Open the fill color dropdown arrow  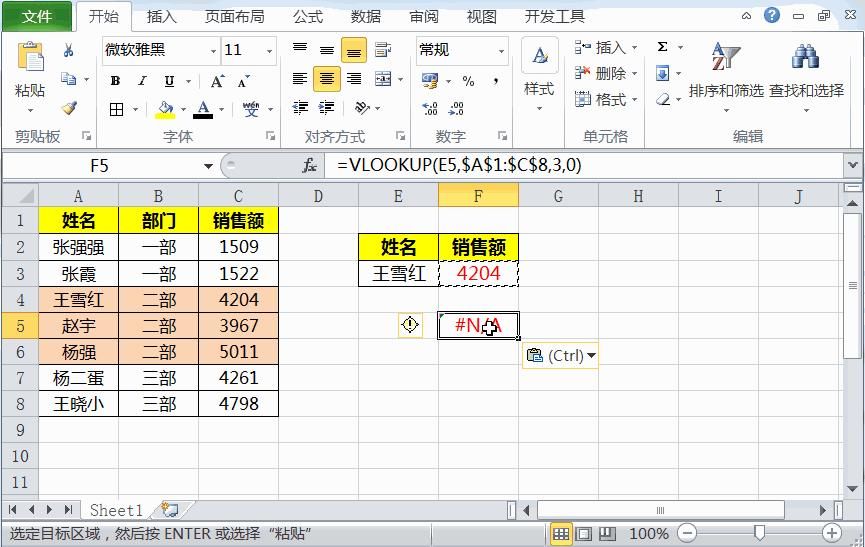pos(183,109)
